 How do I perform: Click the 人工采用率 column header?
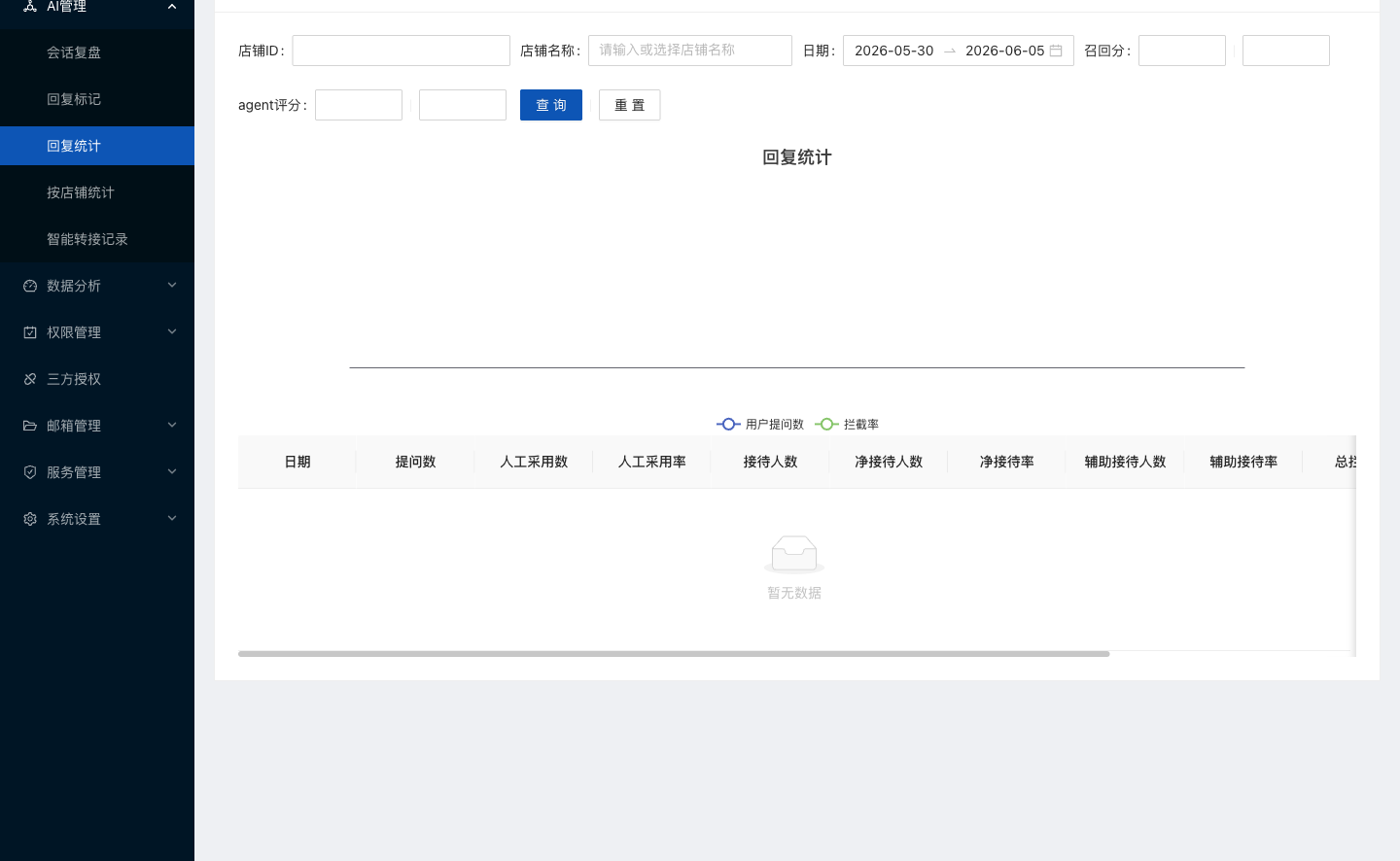pos(652,462)
